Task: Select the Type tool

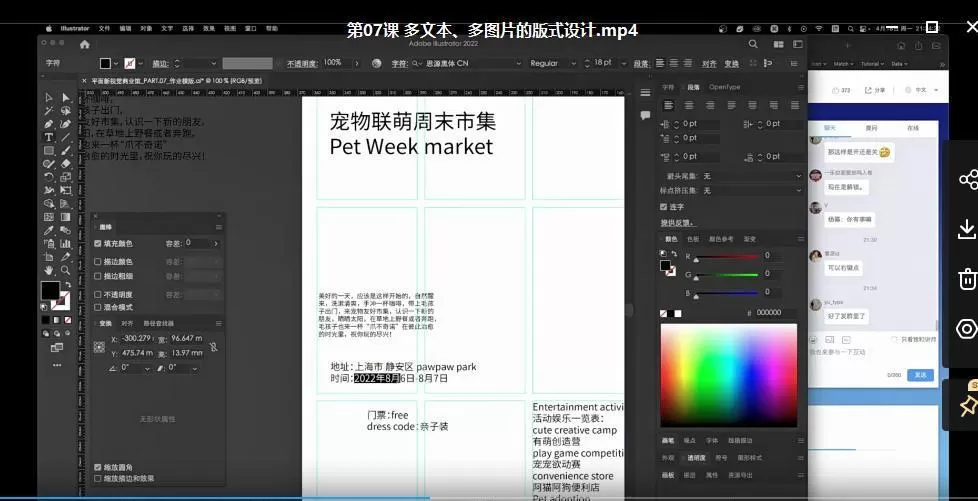Action: click(x=49, y=137)
